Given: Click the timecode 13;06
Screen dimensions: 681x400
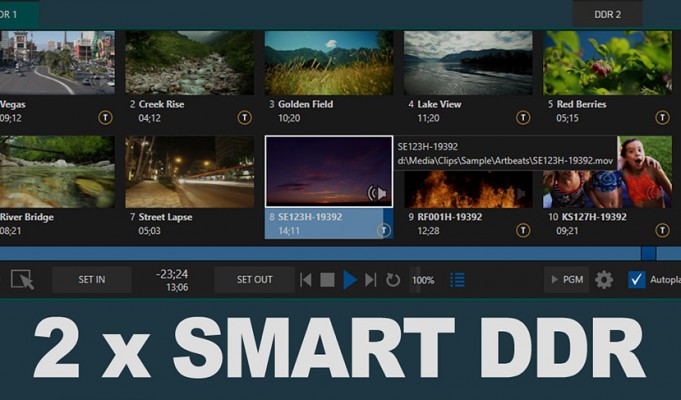Looking at the screenshot, I should click(x=177, y=287).
